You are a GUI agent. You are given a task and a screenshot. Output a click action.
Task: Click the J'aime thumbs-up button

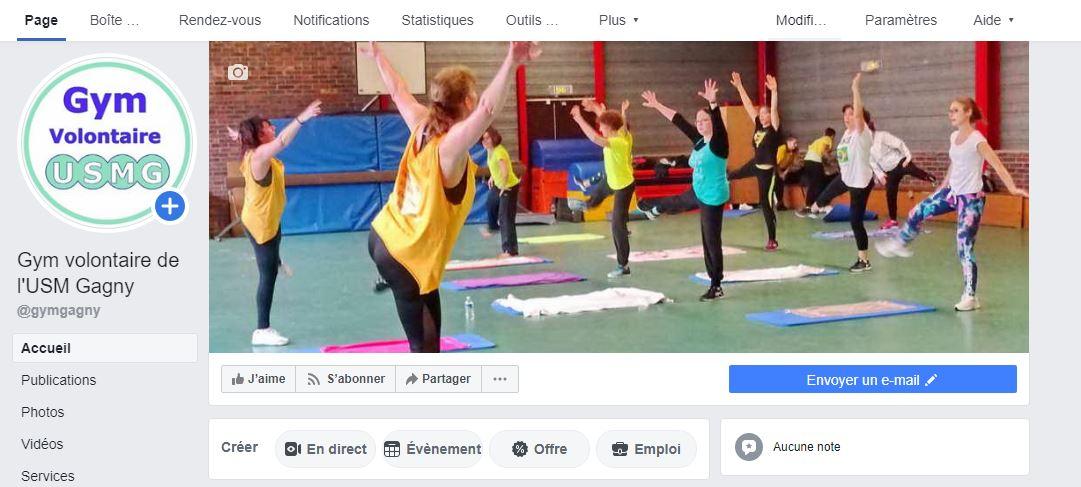pyautogui.click(x=259, y=379)
